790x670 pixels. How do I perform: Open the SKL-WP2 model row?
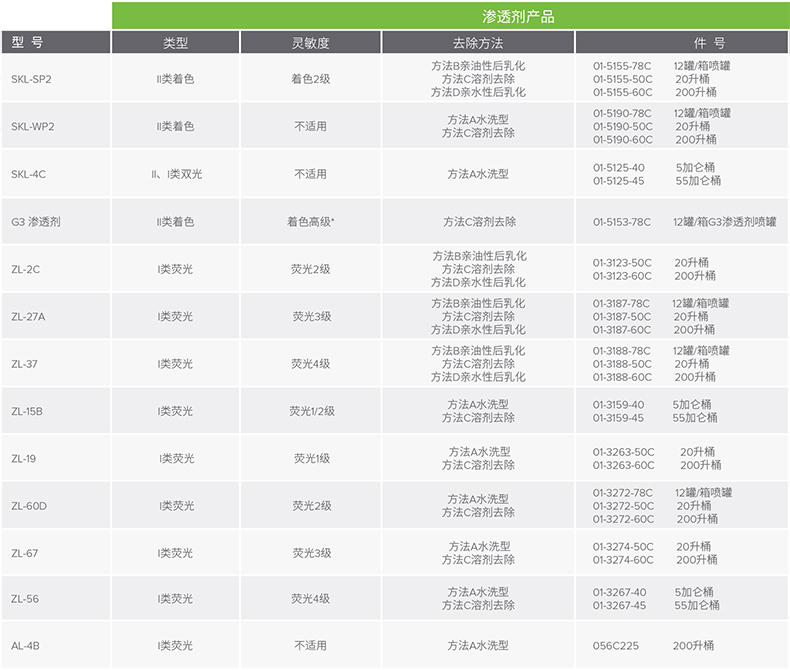click(x=32, y=127)
